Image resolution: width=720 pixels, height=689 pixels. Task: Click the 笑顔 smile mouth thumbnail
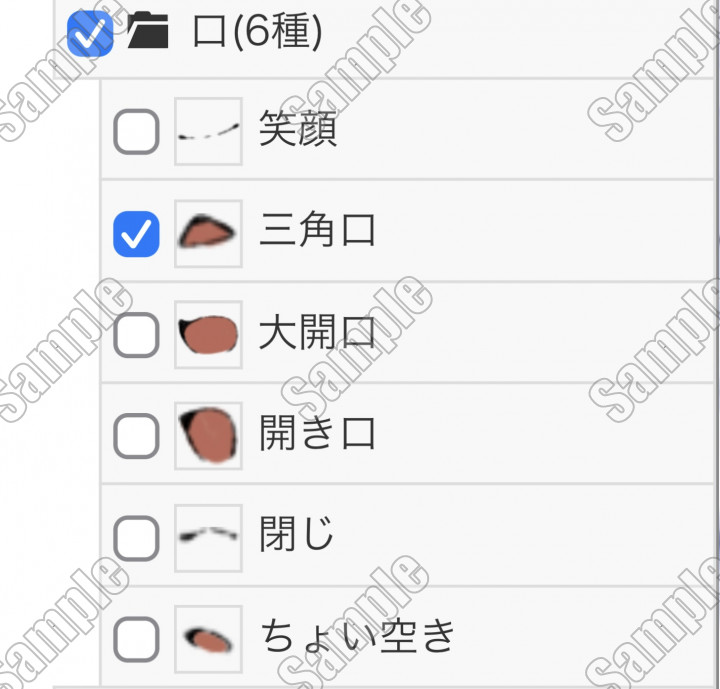pos(208,131)
